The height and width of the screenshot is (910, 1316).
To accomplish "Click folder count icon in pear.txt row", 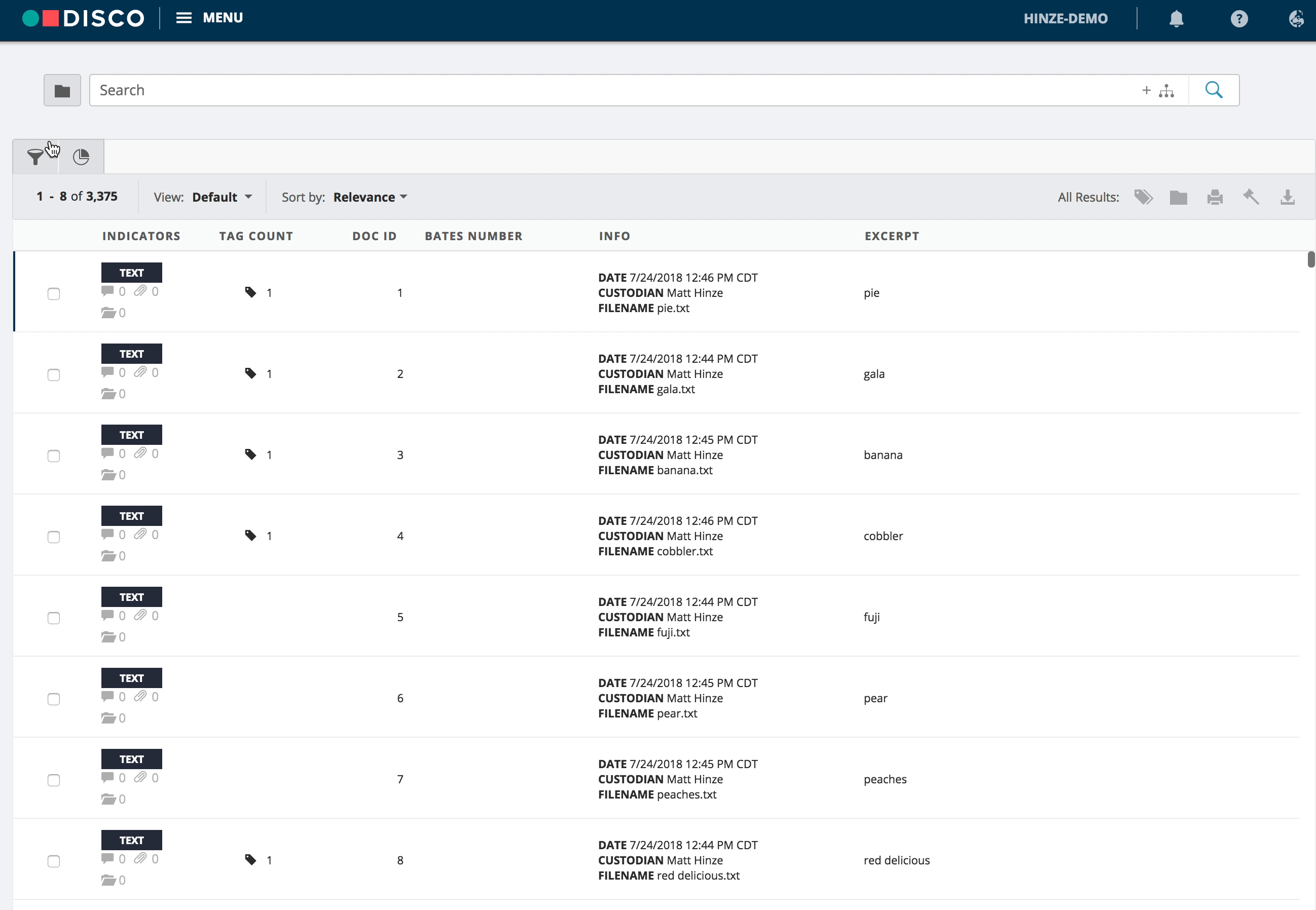I will (x=108, y=718).
